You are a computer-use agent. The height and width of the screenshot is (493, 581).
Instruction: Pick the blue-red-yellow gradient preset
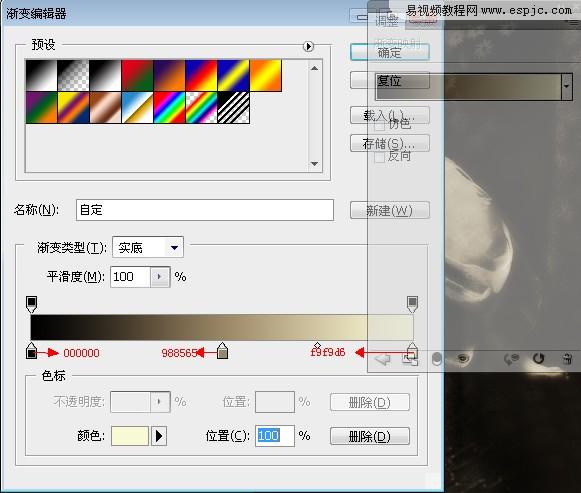click(x=201, y=75)
